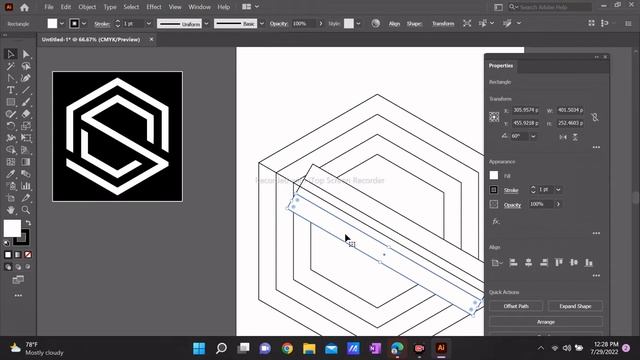Select the Scale tool
The height and width of the screenshot is (360, 640).
pyautogui.click(x=26, y=126)
